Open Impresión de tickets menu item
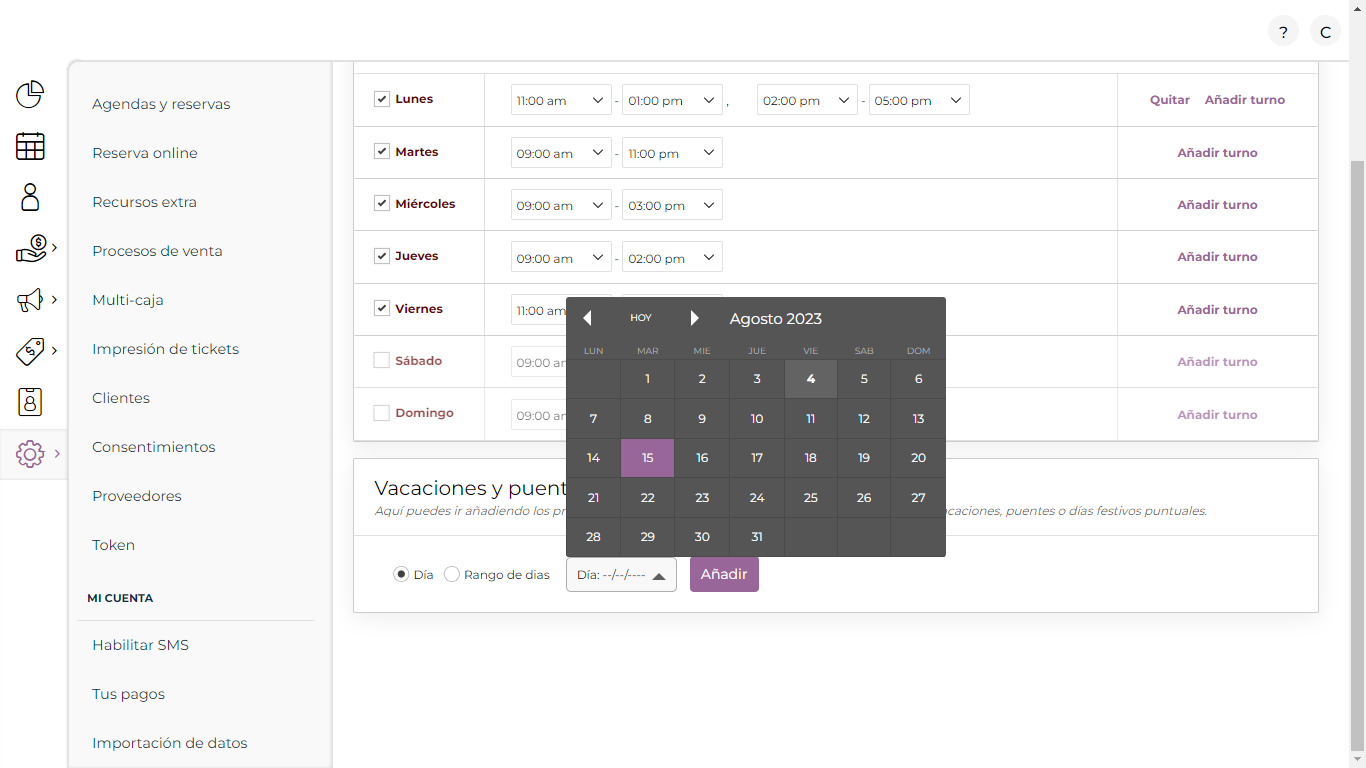The width and height of the screenshot is (1366, 768). (165, 349)
